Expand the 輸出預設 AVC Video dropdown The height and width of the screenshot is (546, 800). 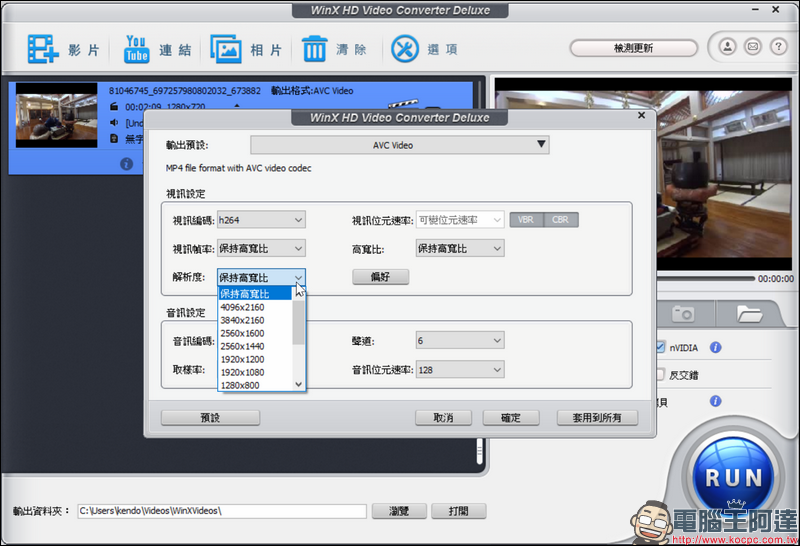(400, 145)
